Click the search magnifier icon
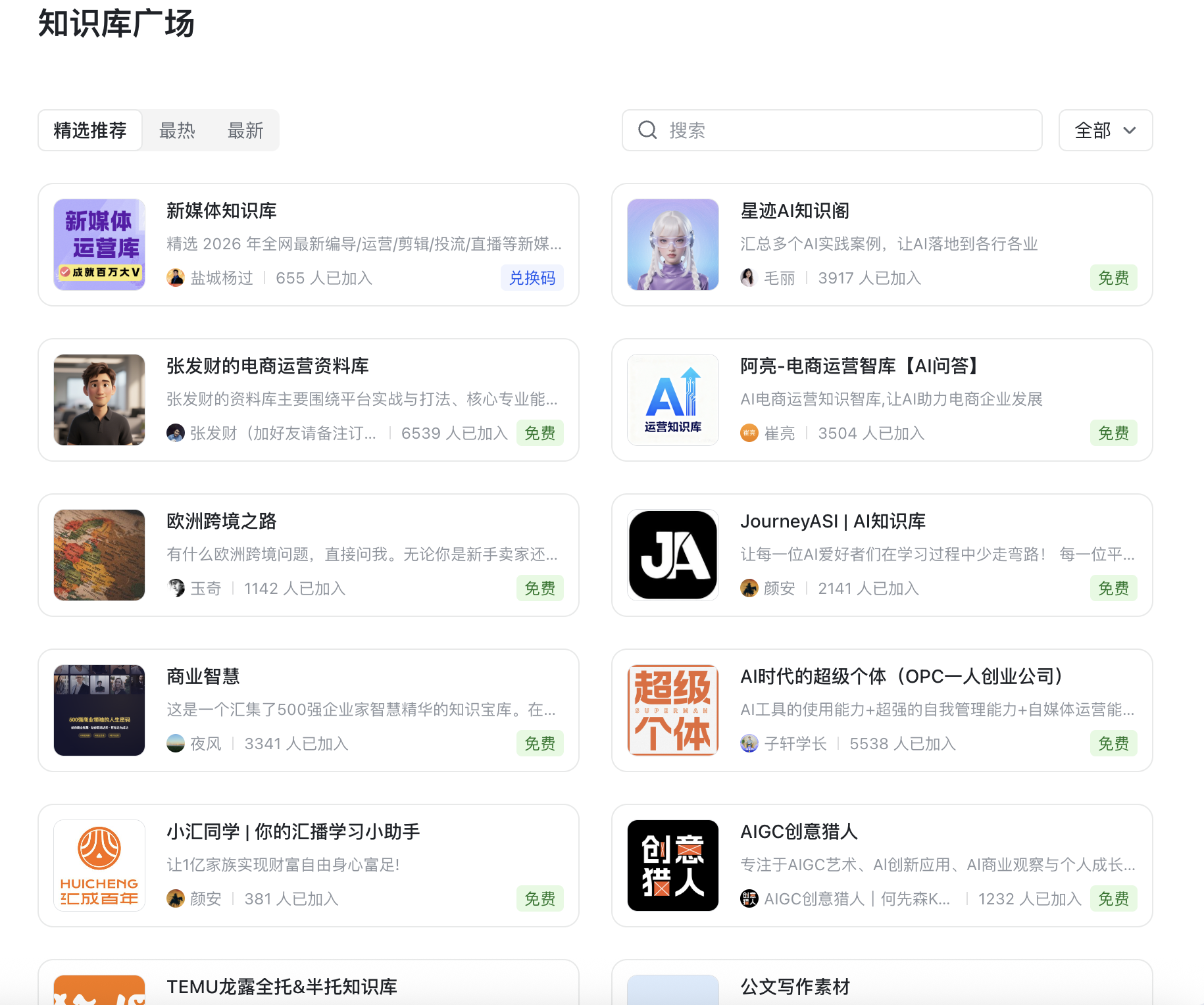 647,130
